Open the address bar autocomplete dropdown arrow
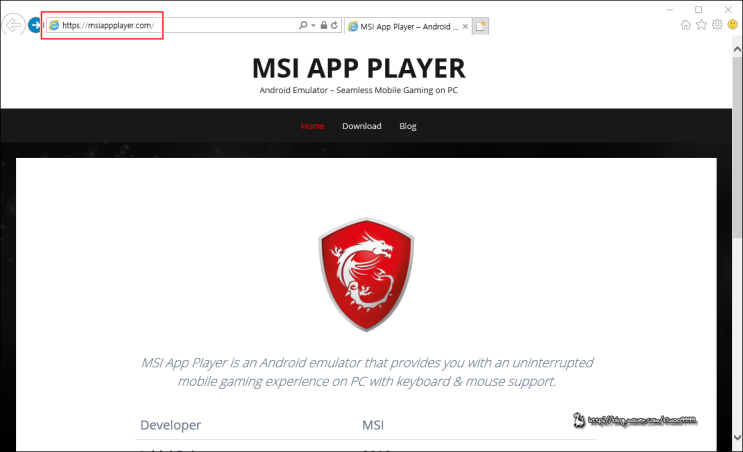Viewport: 743px width, 452px height. click(x=313, y=25)
